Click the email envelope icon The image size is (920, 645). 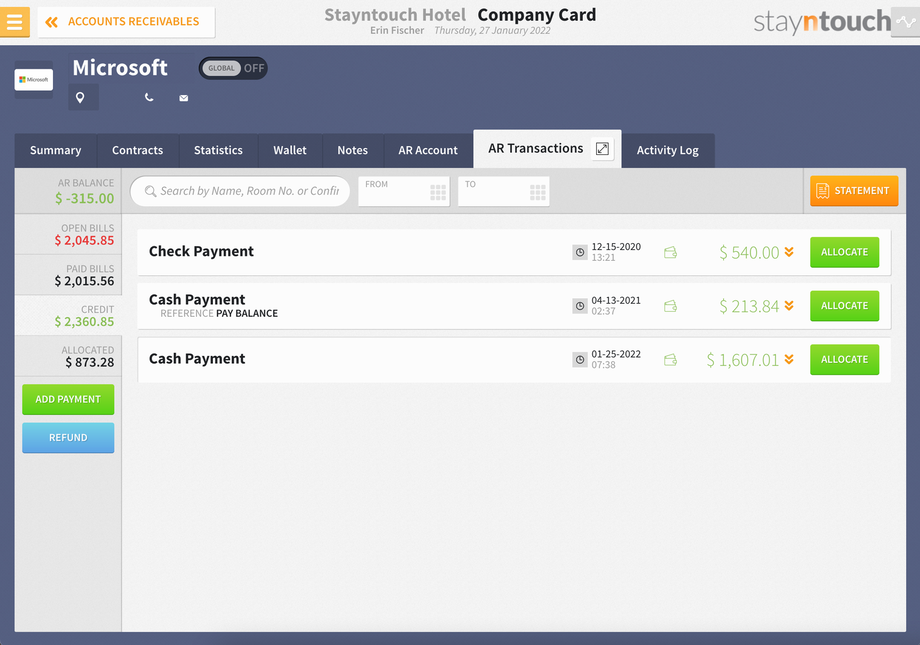pyautogui.click(x=184, y=98)
